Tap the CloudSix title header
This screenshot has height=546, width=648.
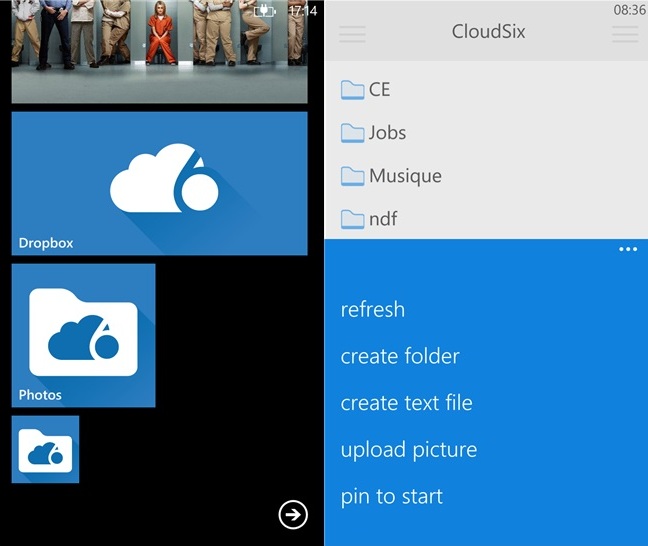(x=488, y=31)
